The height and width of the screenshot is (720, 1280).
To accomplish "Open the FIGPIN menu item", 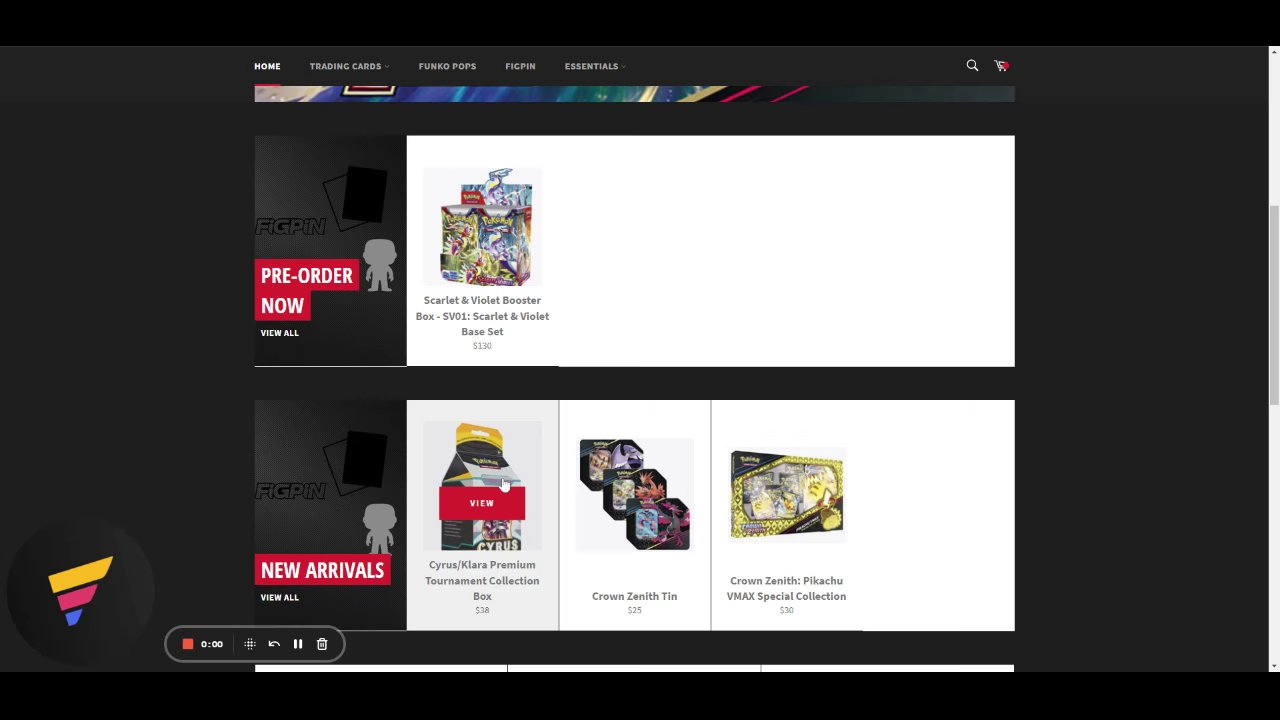I will tap(520, 66).
